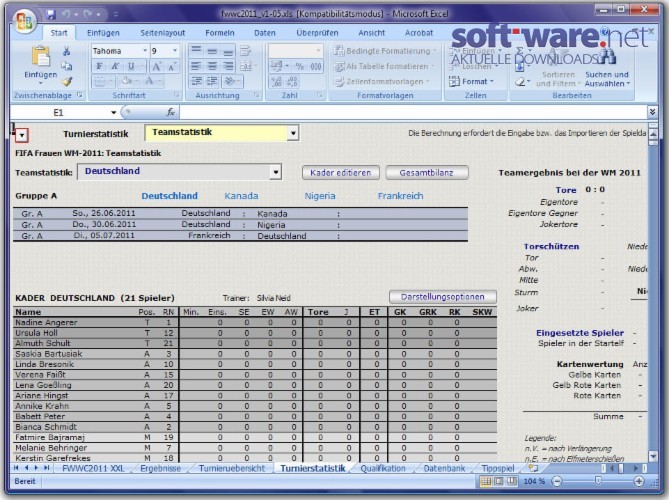Screen dimensions: 669x500
Task: Switch to the Ergebnisse sheet tab
Action: click(x=160, y=468)
